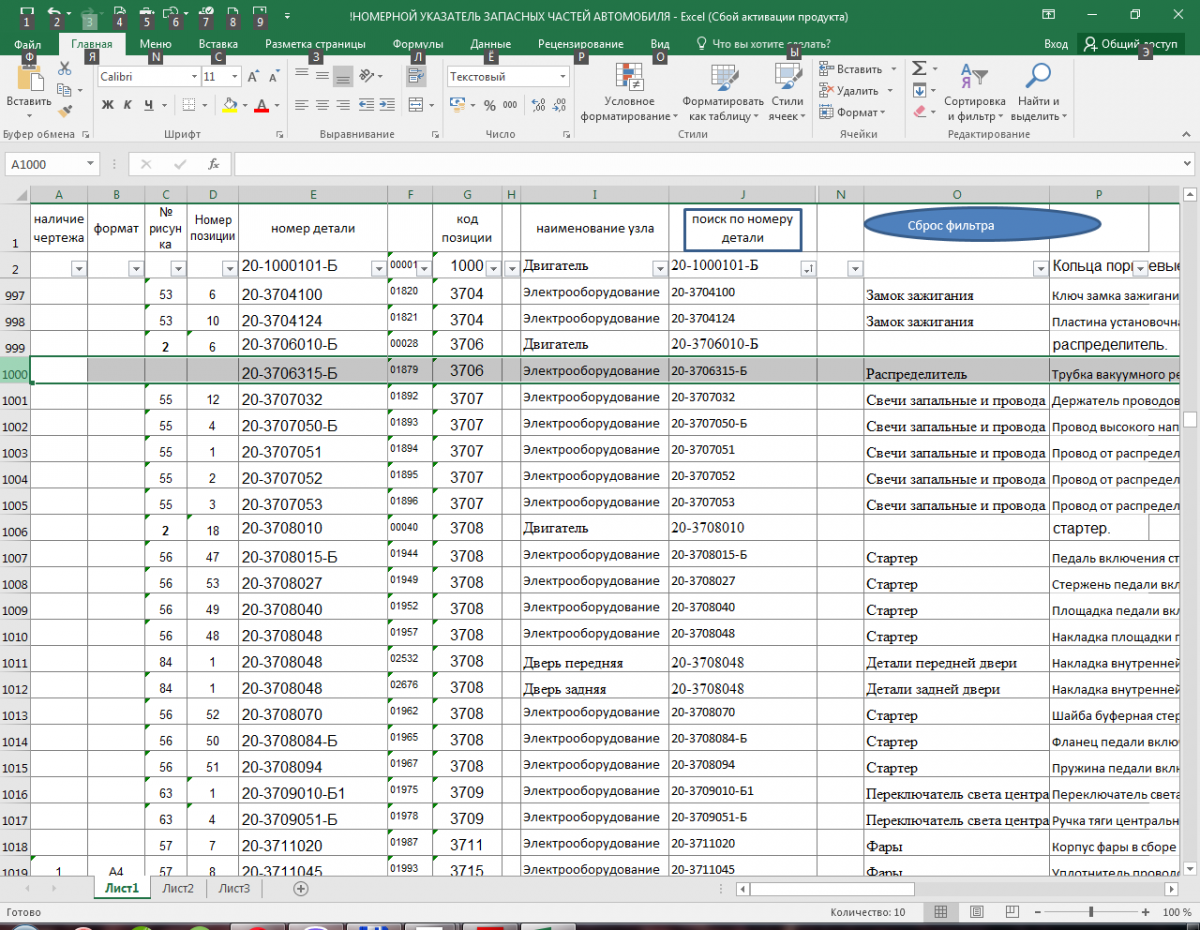Open Формат in the Ячейки group
This screenshot has height=930, width=1200.
point(850,113)
